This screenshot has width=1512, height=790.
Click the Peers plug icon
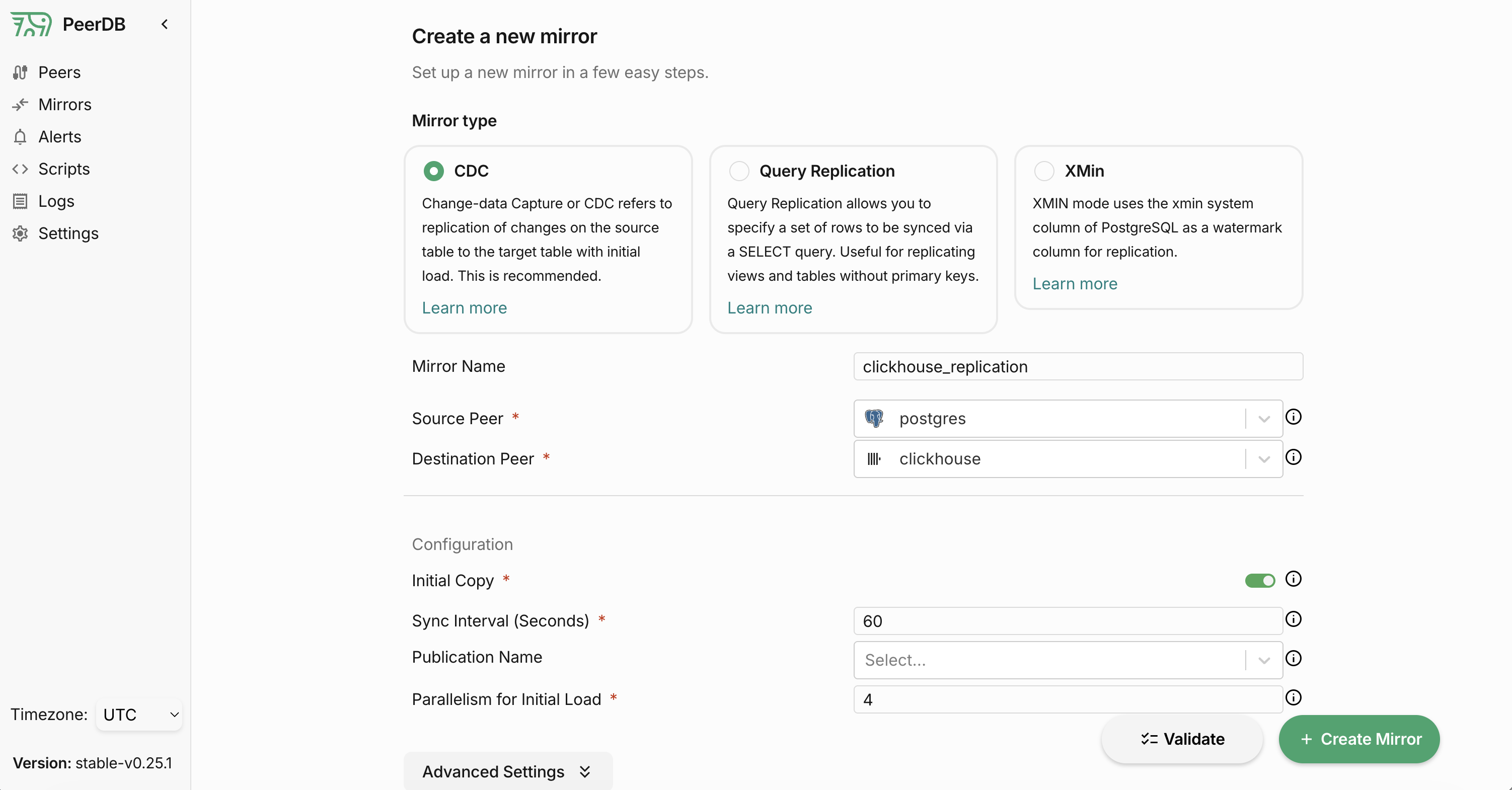[x=20, y=72]
